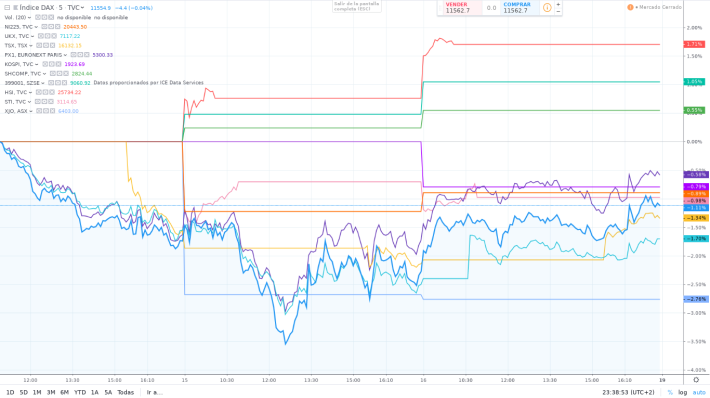The height and width of the screenshot is (398, 710).
Task: Remove NI225, TVC from chart
Action: pyautogui.click(x=57, y=27)
